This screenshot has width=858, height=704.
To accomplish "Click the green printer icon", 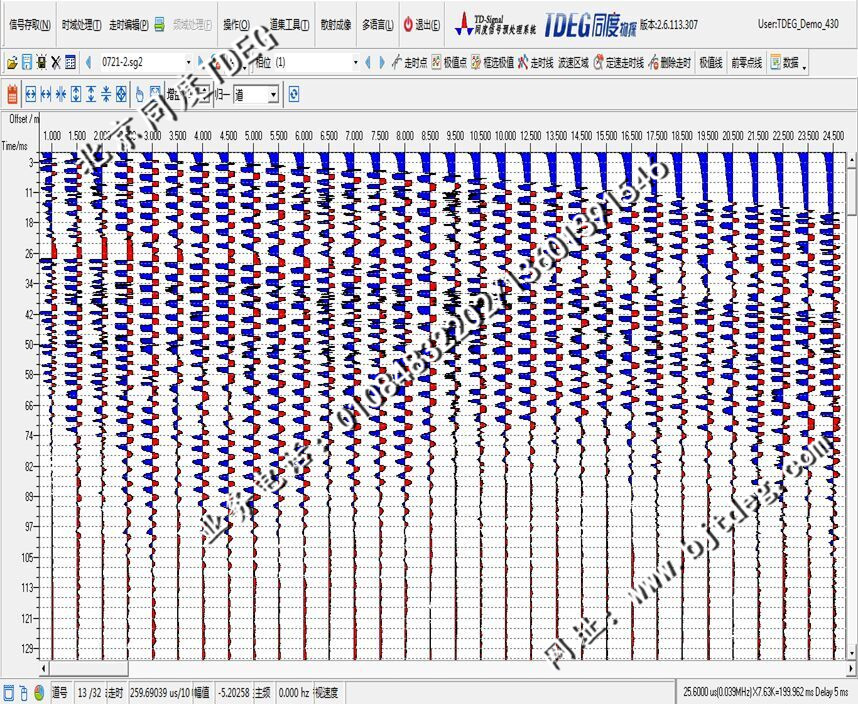I will [x=159, y=25].
